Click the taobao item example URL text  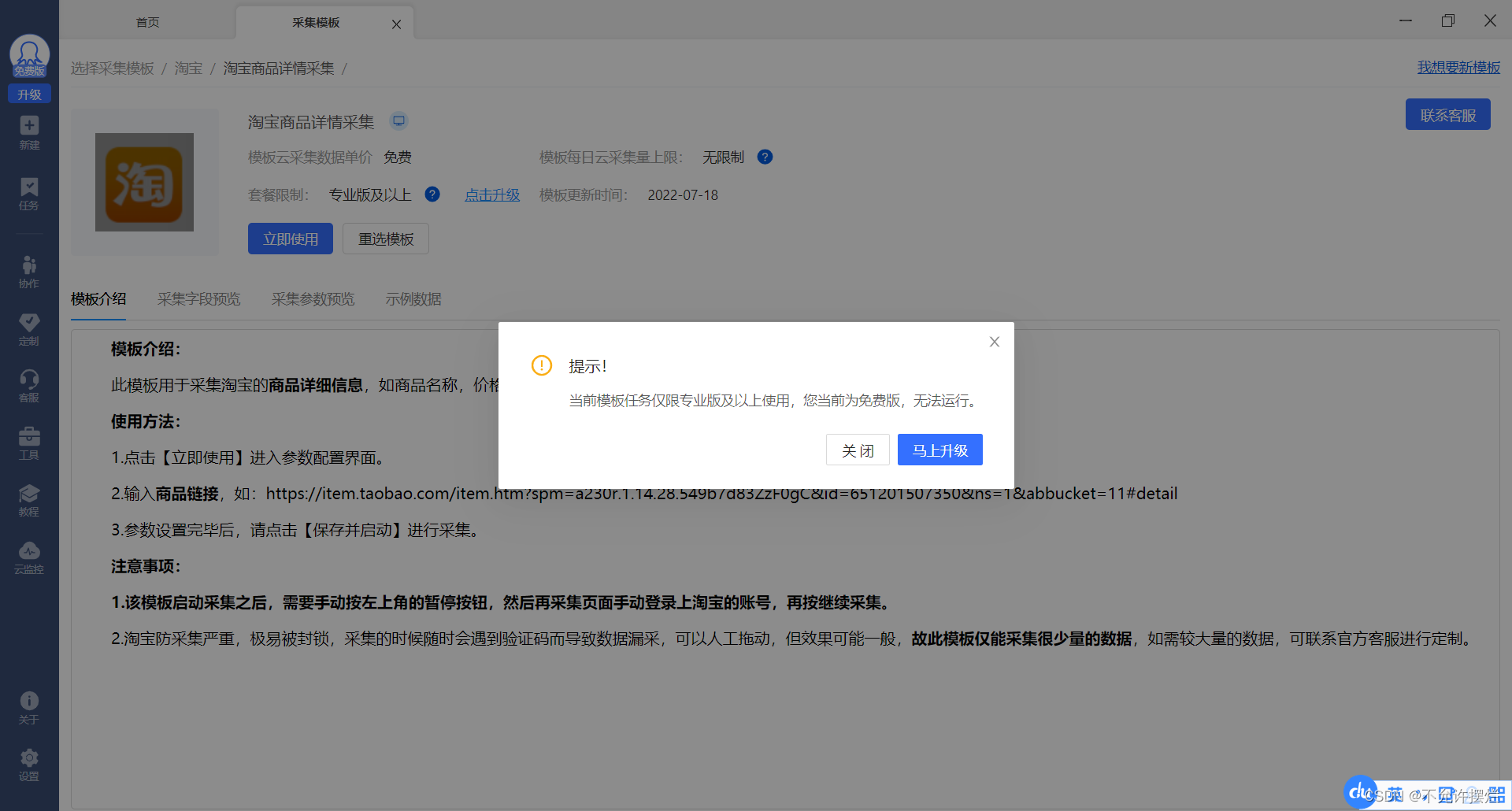pos(721,494)
